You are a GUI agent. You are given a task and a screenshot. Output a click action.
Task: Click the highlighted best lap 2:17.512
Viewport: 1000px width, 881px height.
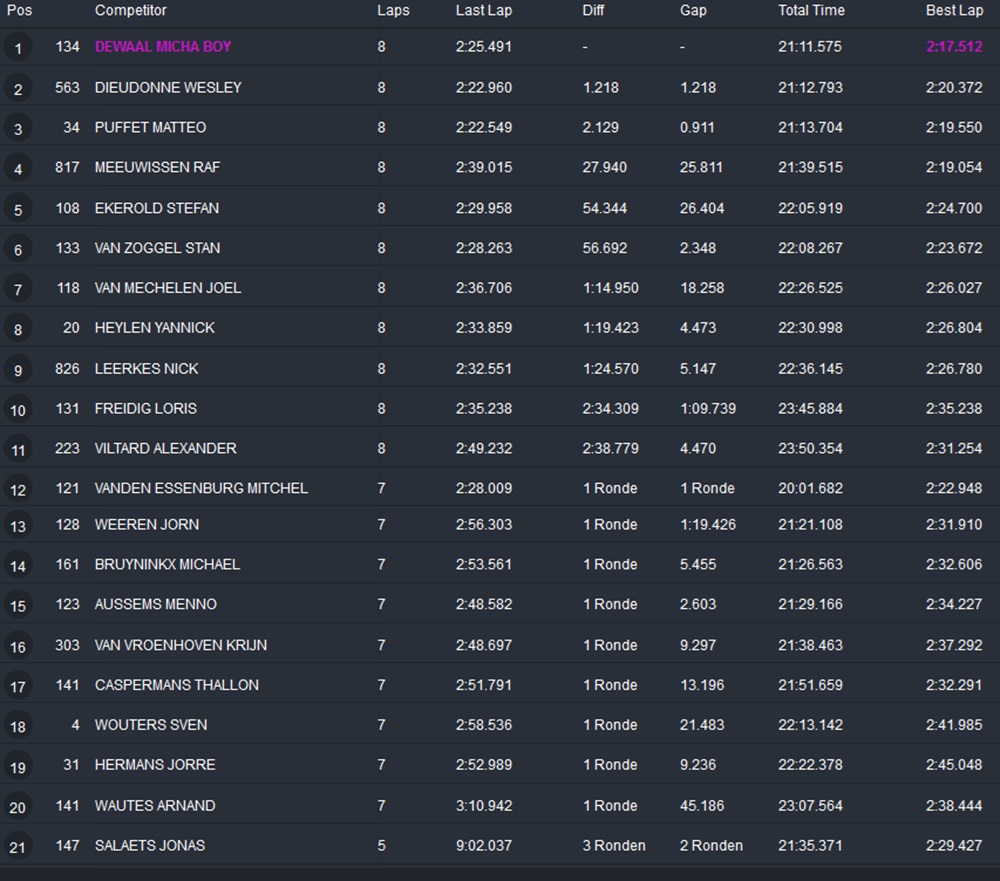coord(954,47)
